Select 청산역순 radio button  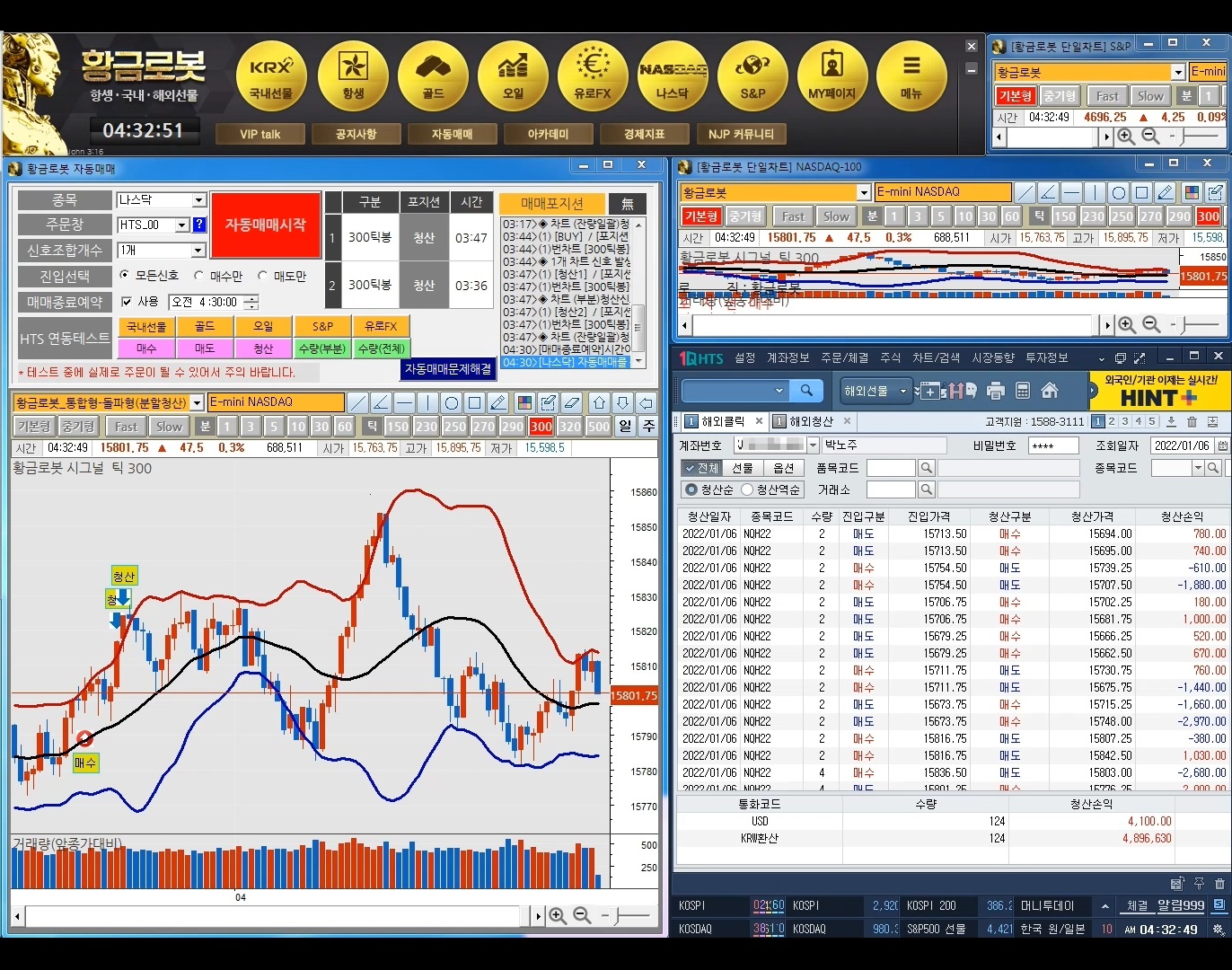point(746,489)
